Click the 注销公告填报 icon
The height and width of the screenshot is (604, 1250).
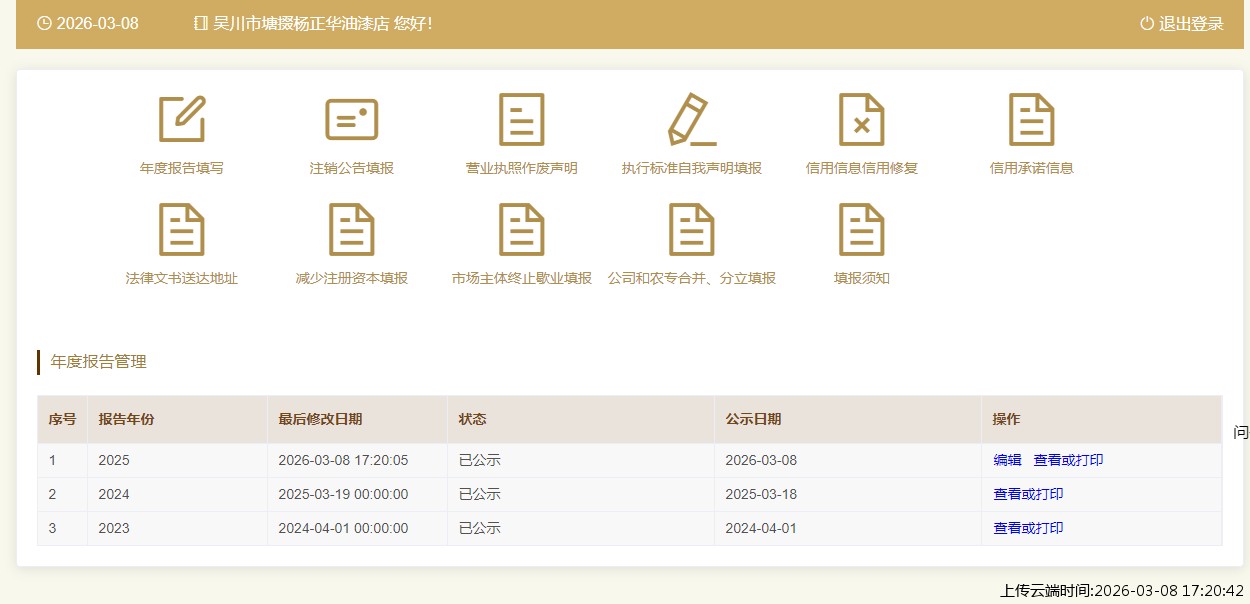click(352, 120)
